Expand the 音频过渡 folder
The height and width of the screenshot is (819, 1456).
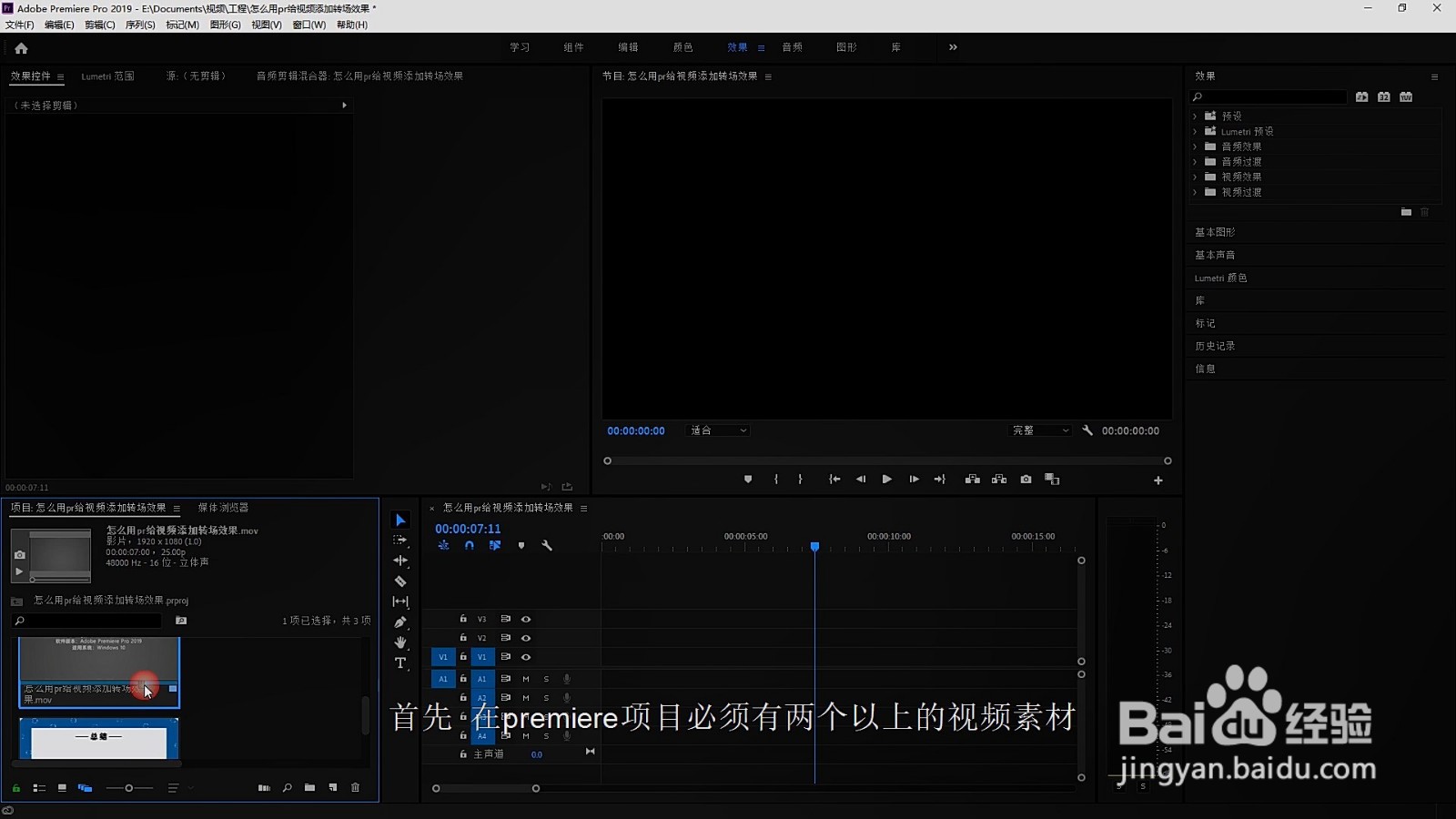1196,162
